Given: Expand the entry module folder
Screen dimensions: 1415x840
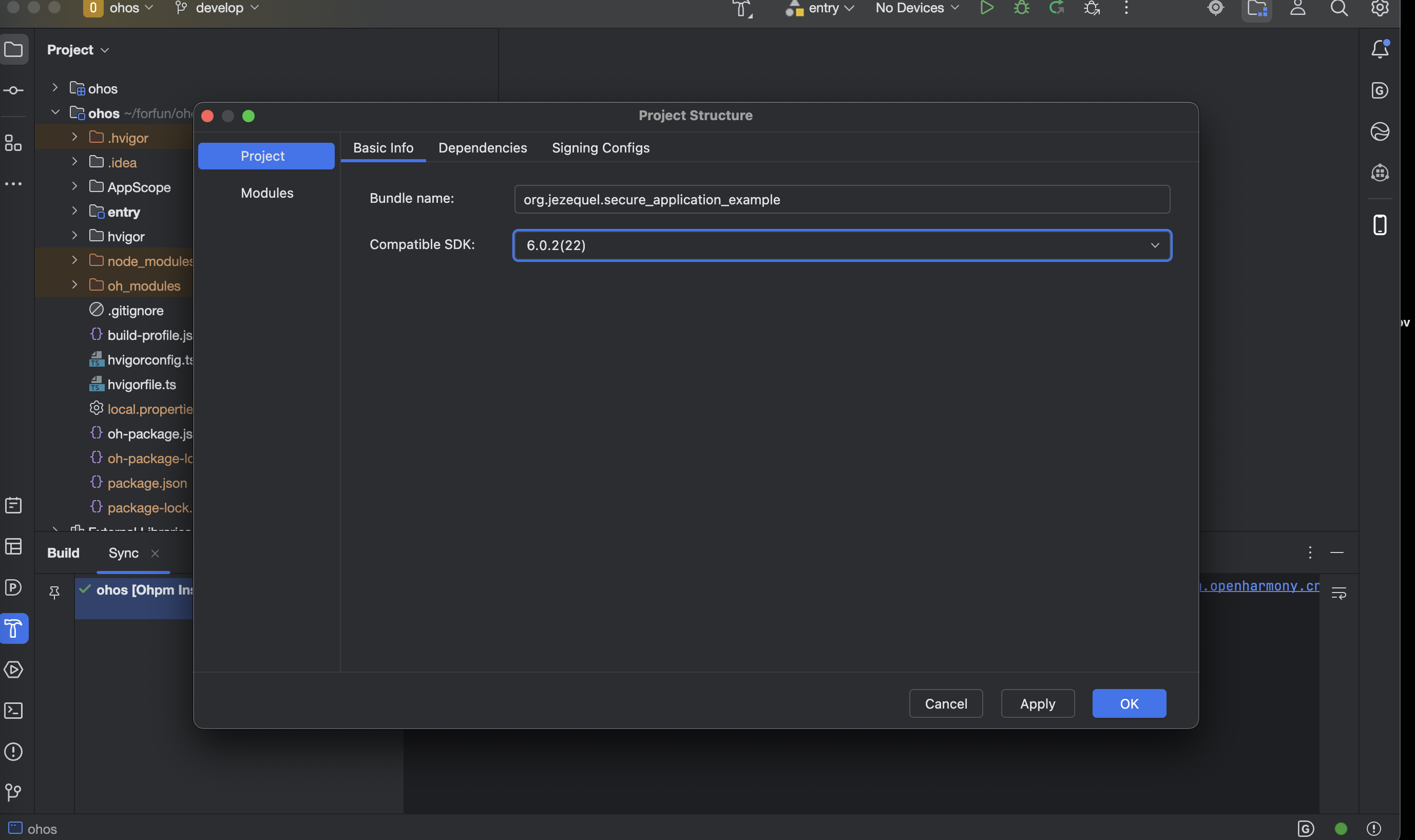Looking at the screenshot, I should [74, 211].
